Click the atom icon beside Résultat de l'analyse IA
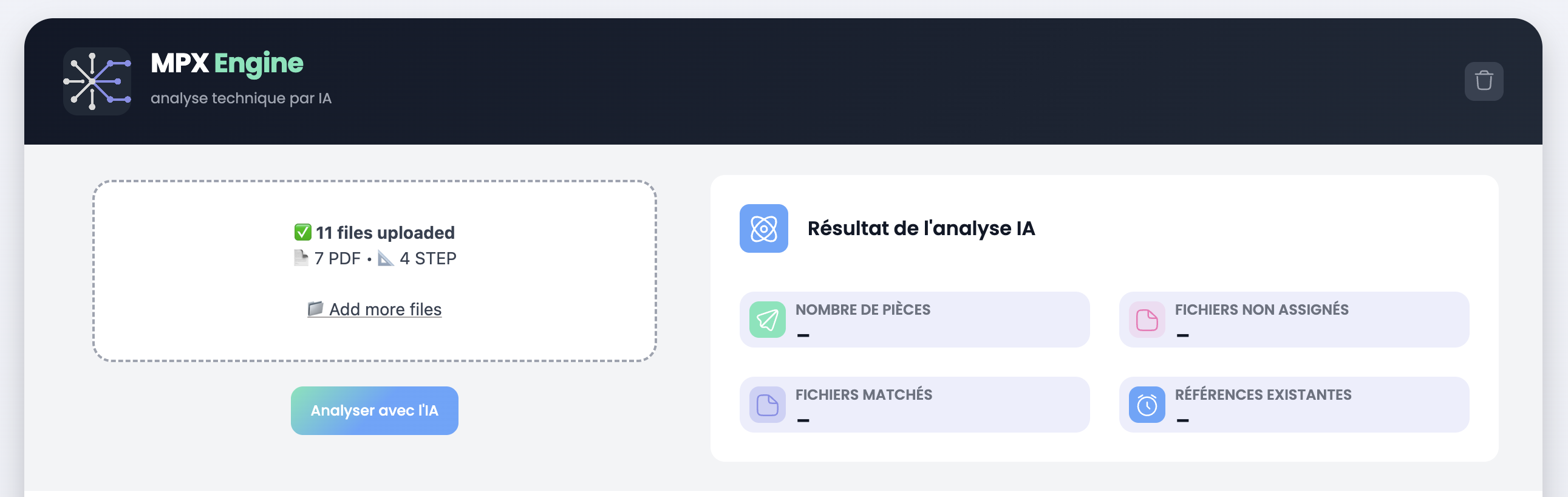Screen dimensions: 1568x497 [763, 230]
